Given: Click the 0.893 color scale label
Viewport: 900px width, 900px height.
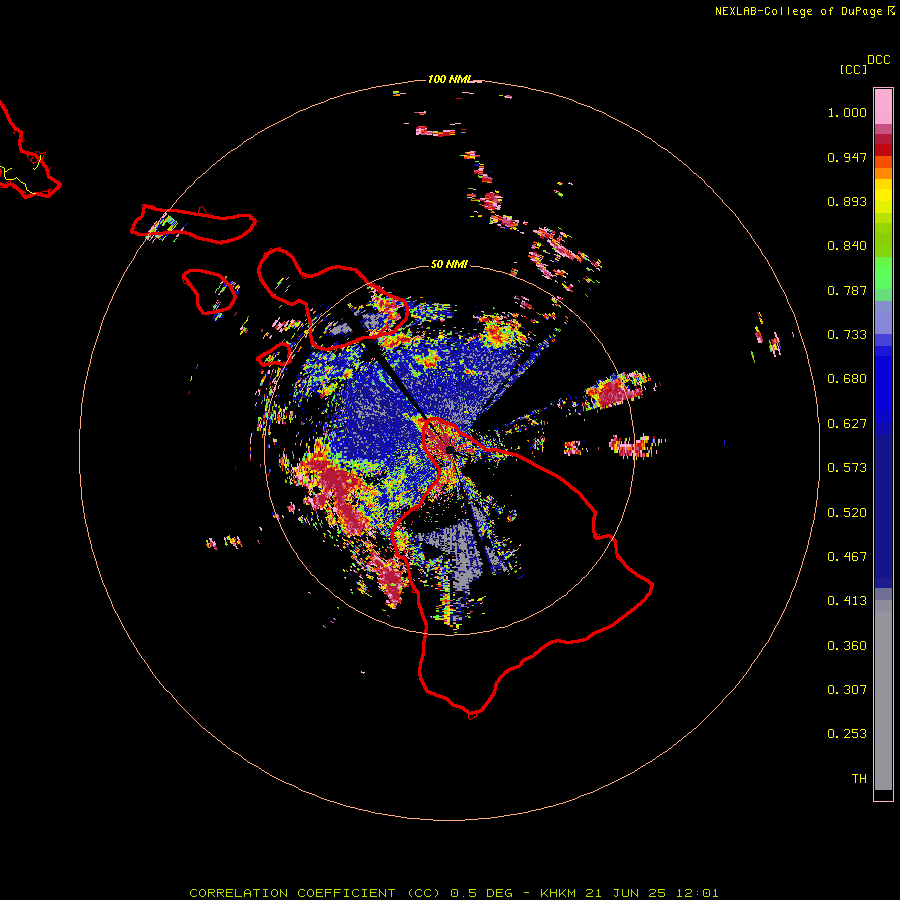Looking at the screenshot, I should click(847, 201).
